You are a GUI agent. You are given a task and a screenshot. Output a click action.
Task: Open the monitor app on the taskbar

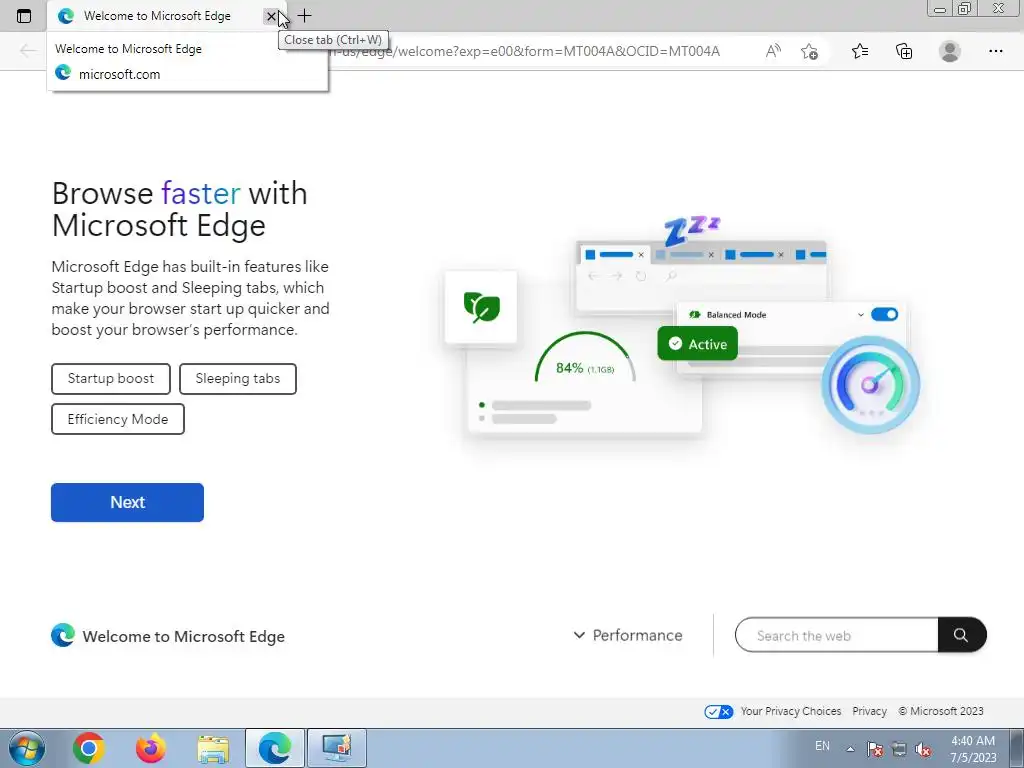(x=337, y=748)
